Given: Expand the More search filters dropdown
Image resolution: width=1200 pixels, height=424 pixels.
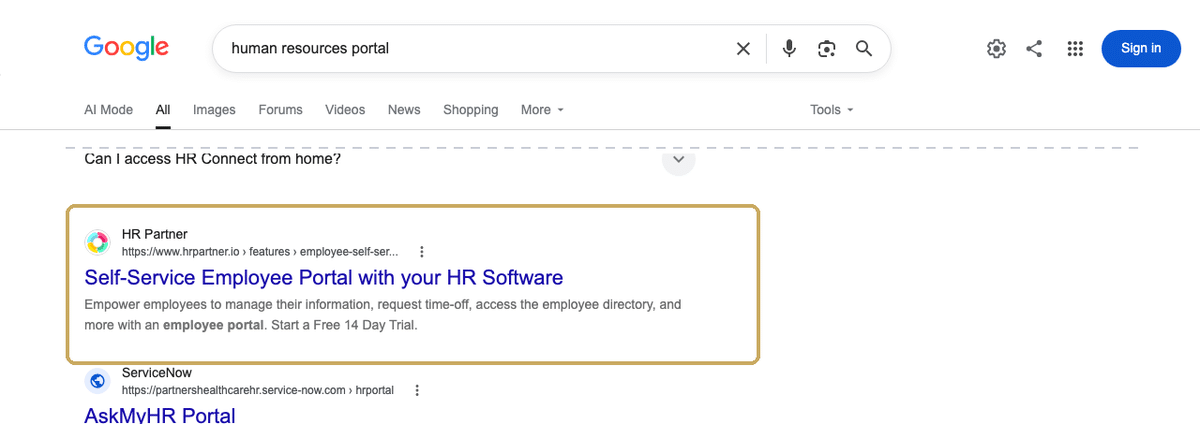Looking at the screenshot, I should pyautogui.click(x=542, y=110).
